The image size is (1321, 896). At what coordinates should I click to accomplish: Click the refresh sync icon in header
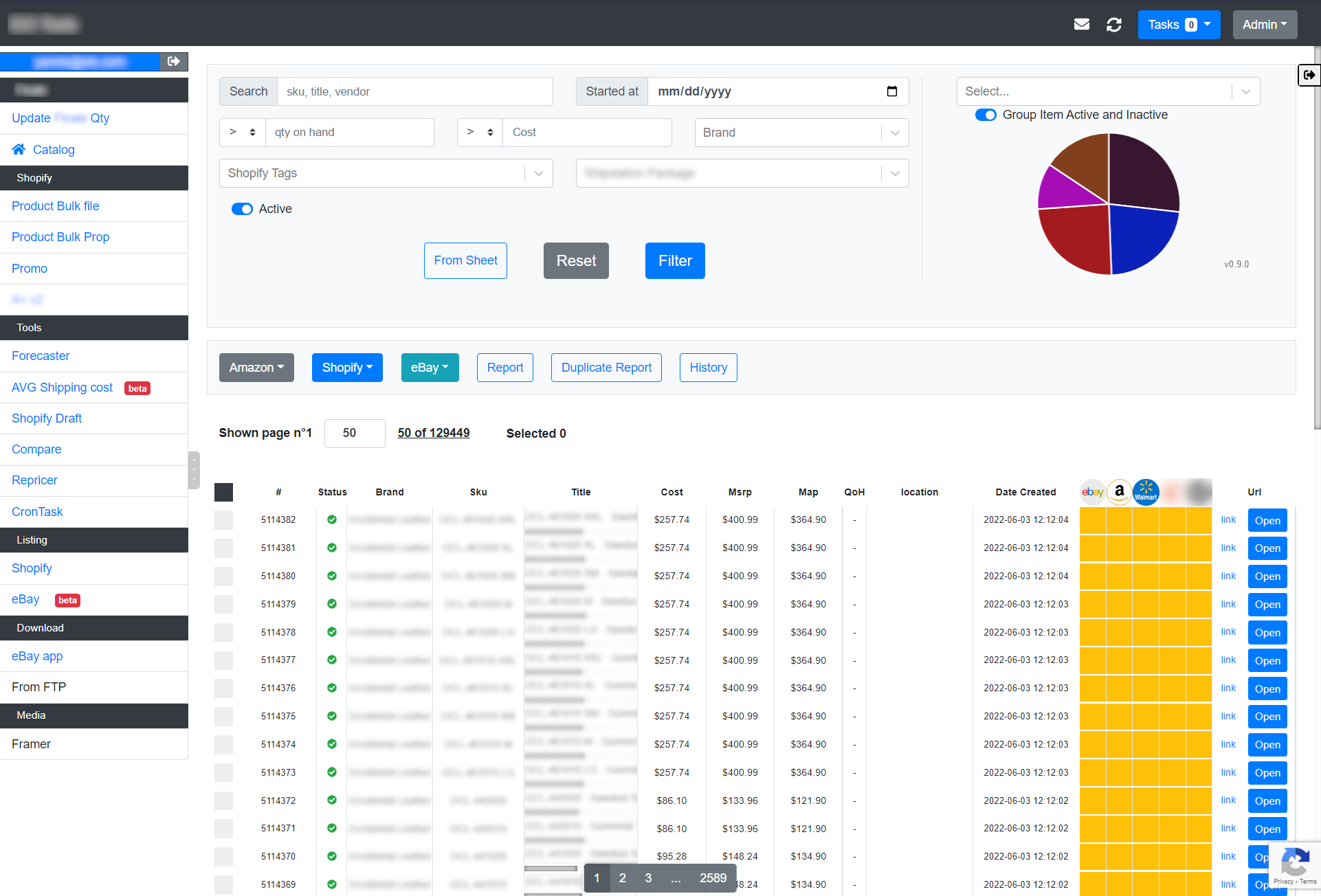[1114, 25]
